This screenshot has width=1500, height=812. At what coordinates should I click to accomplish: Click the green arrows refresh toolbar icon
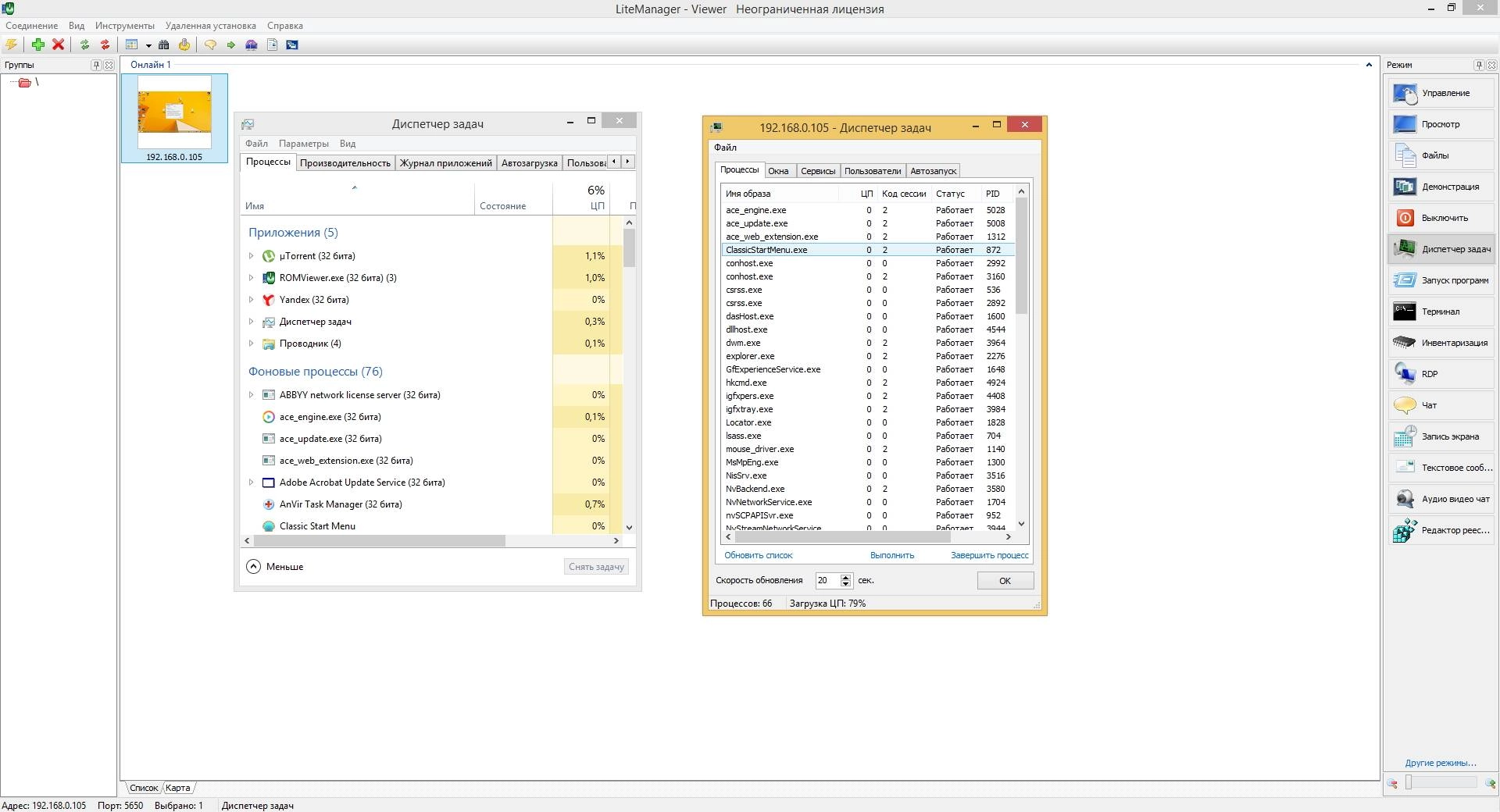tap(84, 45)
